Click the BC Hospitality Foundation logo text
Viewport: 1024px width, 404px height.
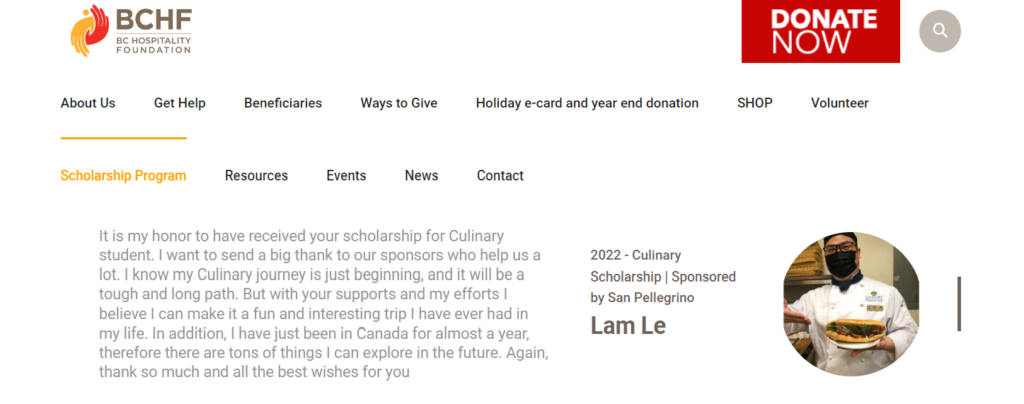[x=153, y=31]
